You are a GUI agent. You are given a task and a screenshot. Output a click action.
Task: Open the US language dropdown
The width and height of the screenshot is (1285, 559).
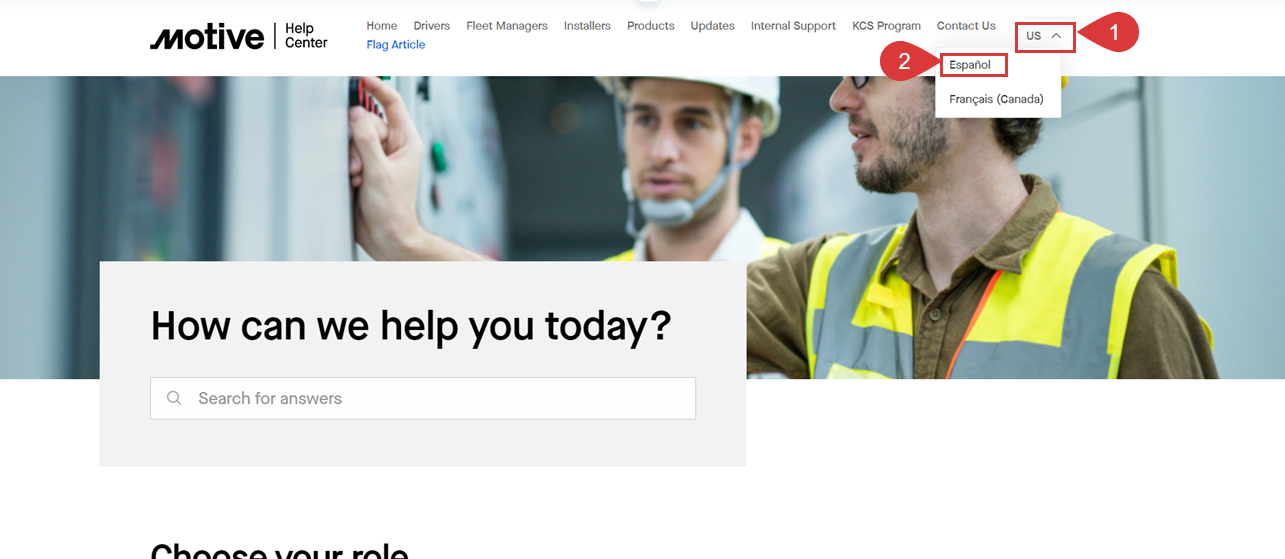1044,36
